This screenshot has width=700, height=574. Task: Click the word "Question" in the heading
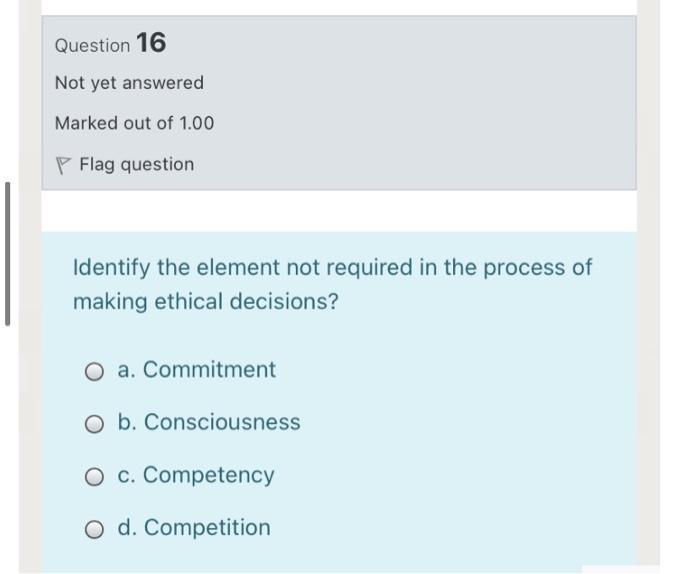coord(92,46)
